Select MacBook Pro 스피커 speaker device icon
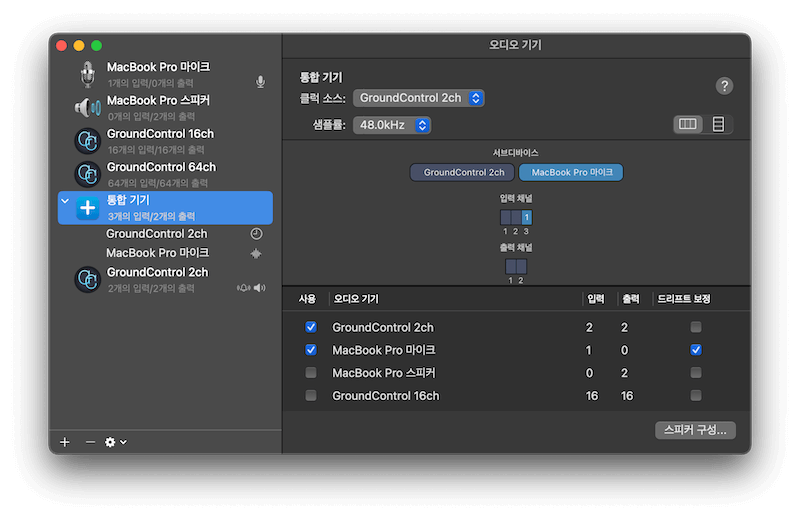The image size is (800, 519). tap(88, 108)
